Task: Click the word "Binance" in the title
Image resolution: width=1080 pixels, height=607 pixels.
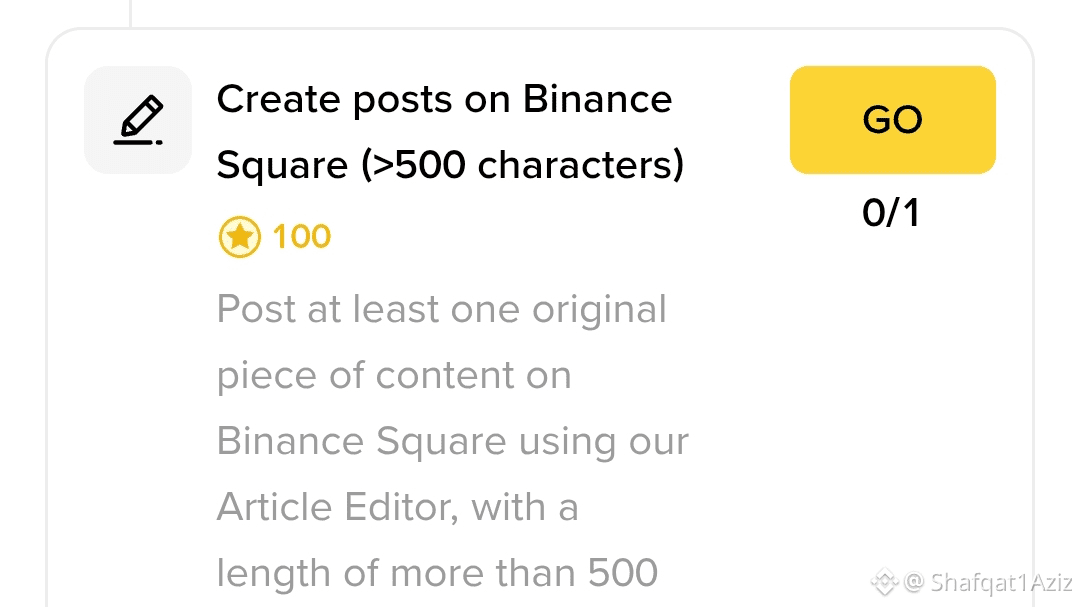Action: (597, 99)
